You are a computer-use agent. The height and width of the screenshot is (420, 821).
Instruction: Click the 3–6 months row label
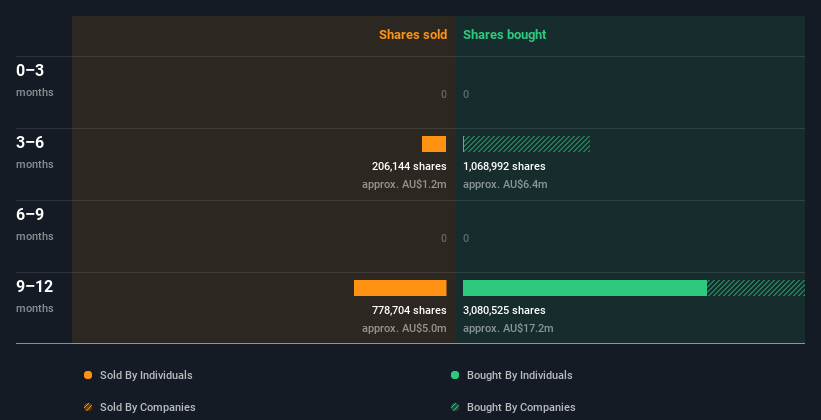click(35, 152)
